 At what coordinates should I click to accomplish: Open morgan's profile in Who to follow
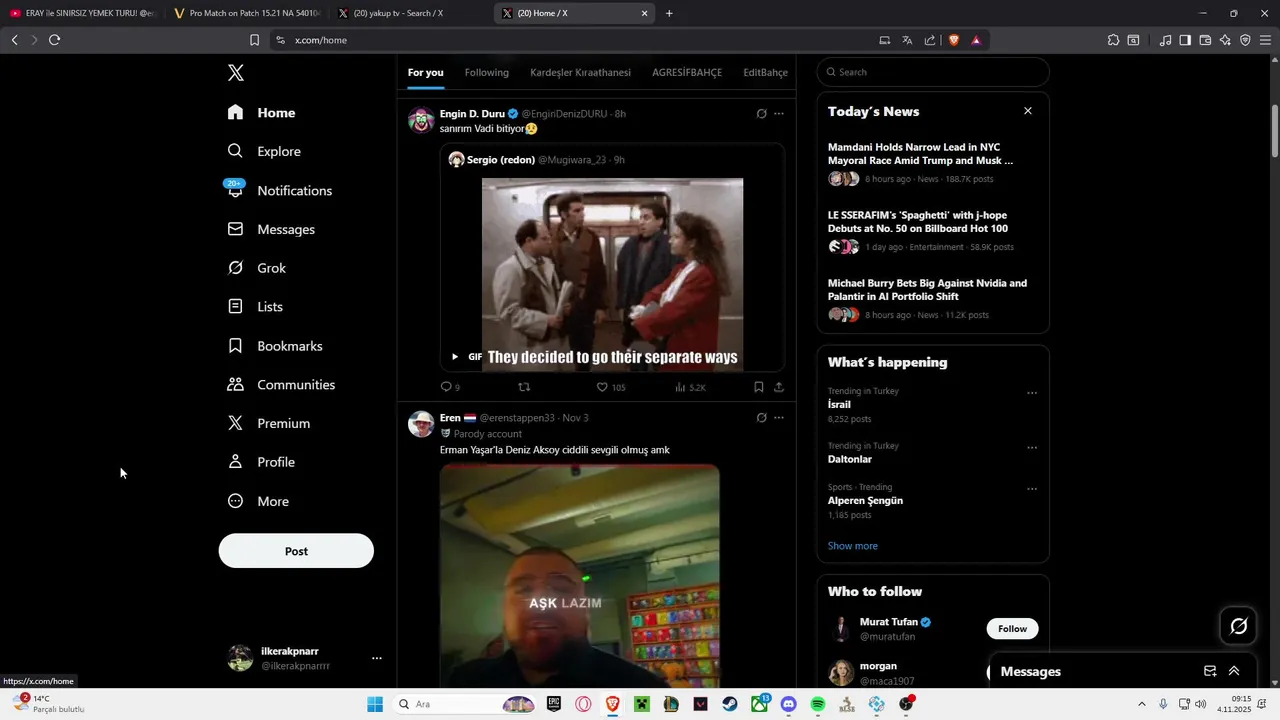[878, 666]
